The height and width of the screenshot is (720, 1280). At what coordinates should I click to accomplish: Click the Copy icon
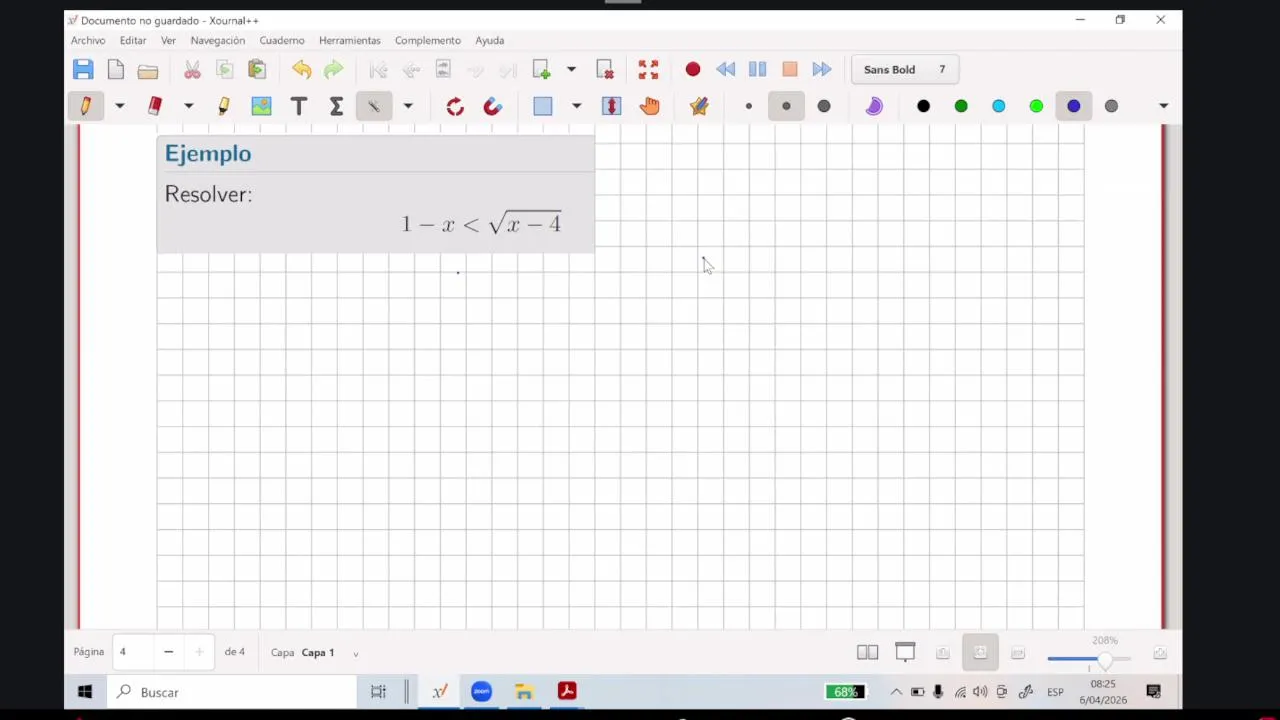225,70
